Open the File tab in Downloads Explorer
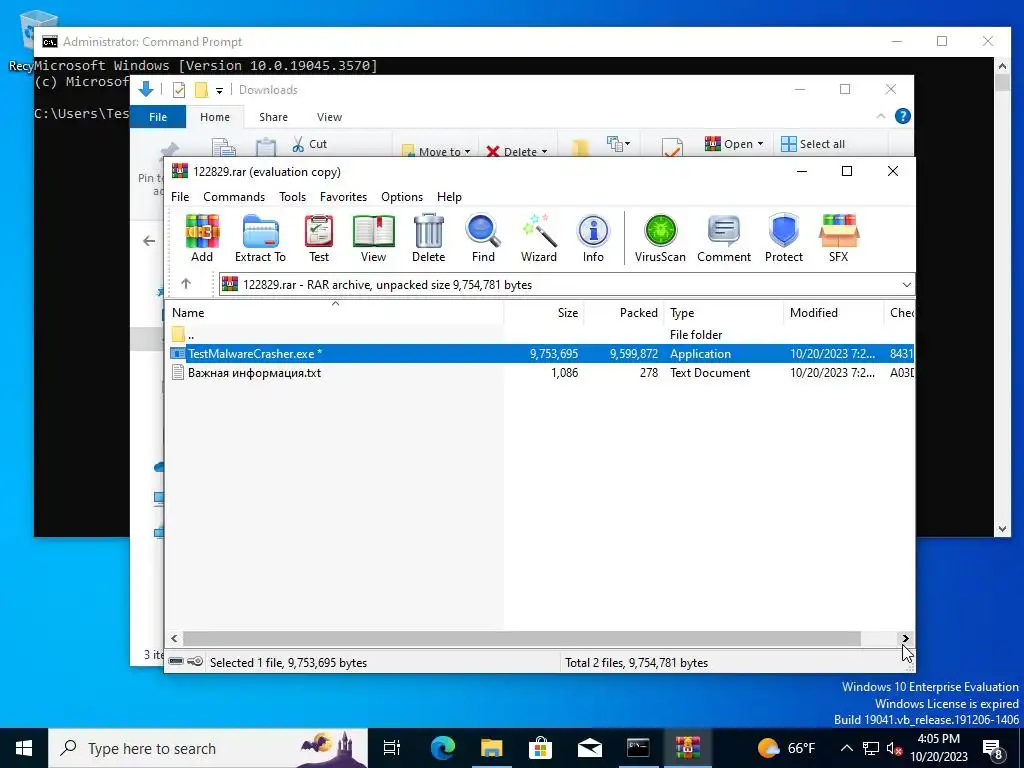Screen dimensions: 1024x768 (x=158, y=117)
